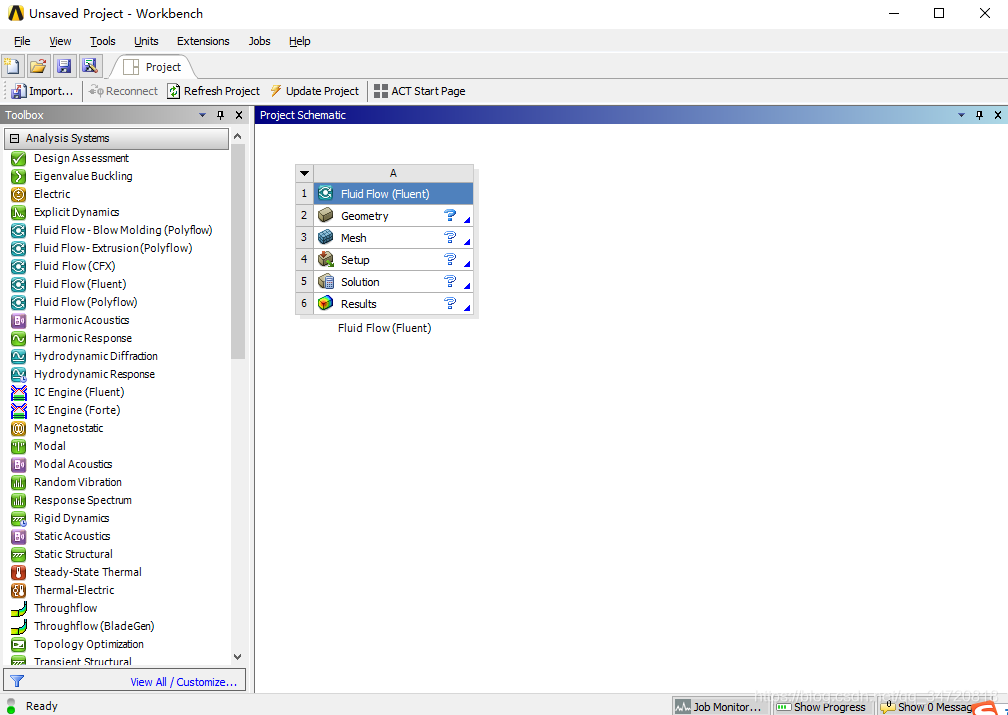Click the New project icon
Screen dimensions: 1008x715
[13, 66]
